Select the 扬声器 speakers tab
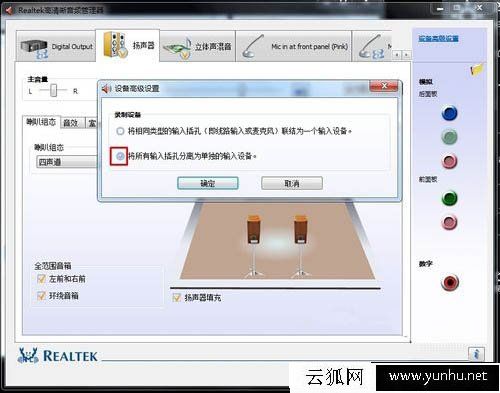Viewport: 500px width, 393px height. pyautogui.click(x=128, y=45)
